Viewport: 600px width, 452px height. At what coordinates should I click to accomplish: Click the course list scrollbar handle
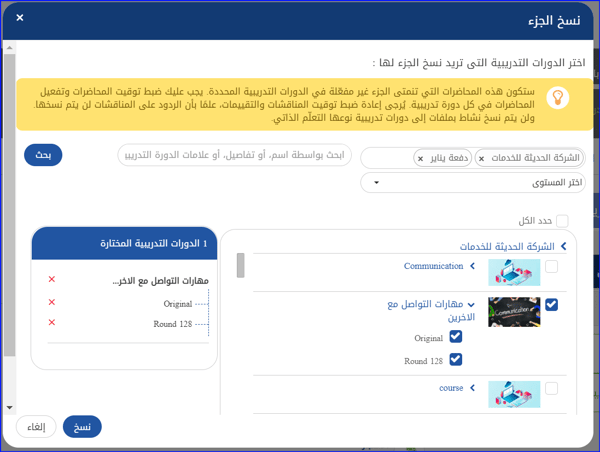pos(240,265)
